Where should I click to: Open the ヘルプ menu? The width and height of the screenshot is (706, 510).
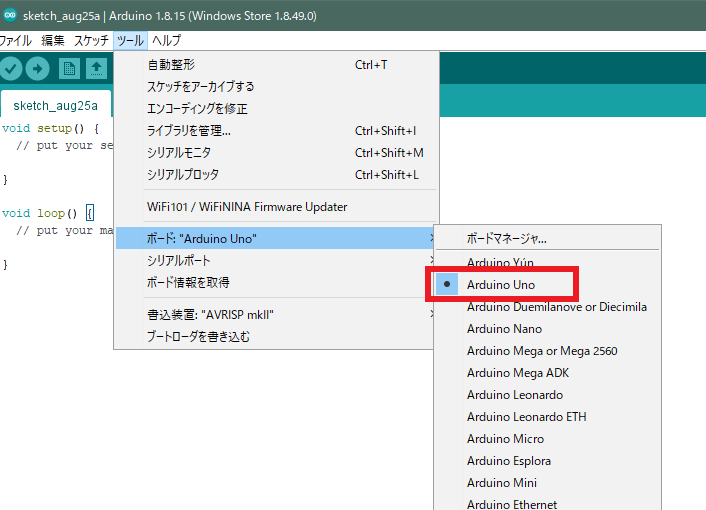pyautogui.click(x=166, y=41)
